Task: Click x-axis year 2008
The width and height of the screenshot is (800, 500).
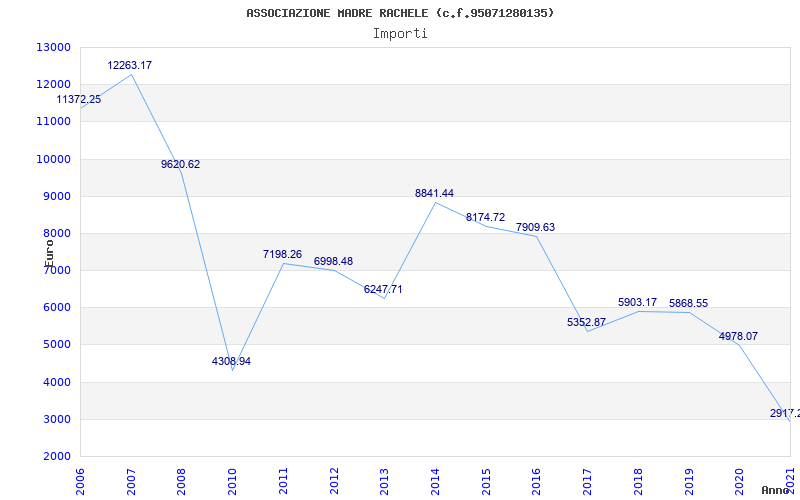Action: pos(182,482)
